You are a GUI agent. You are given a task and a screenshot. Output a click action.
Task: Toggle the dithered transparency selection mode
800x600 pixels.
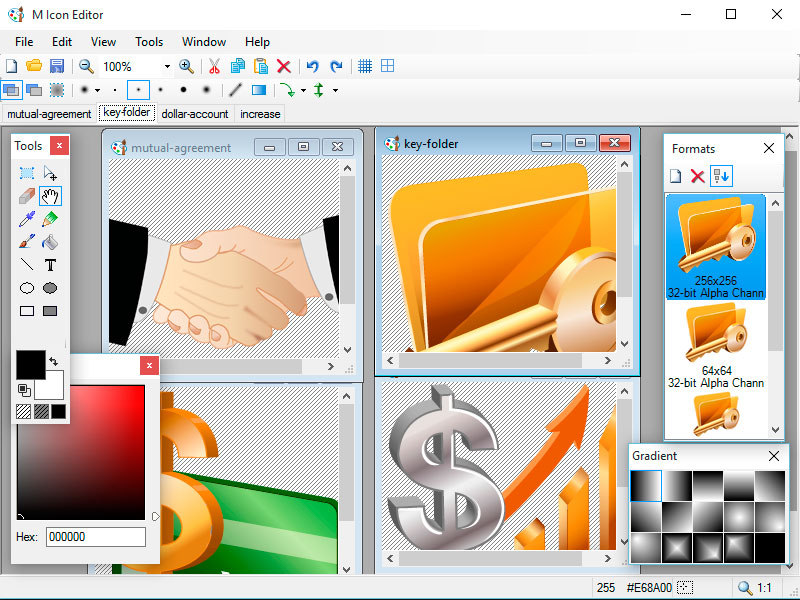pyautogui.click(x=58, y=90)
